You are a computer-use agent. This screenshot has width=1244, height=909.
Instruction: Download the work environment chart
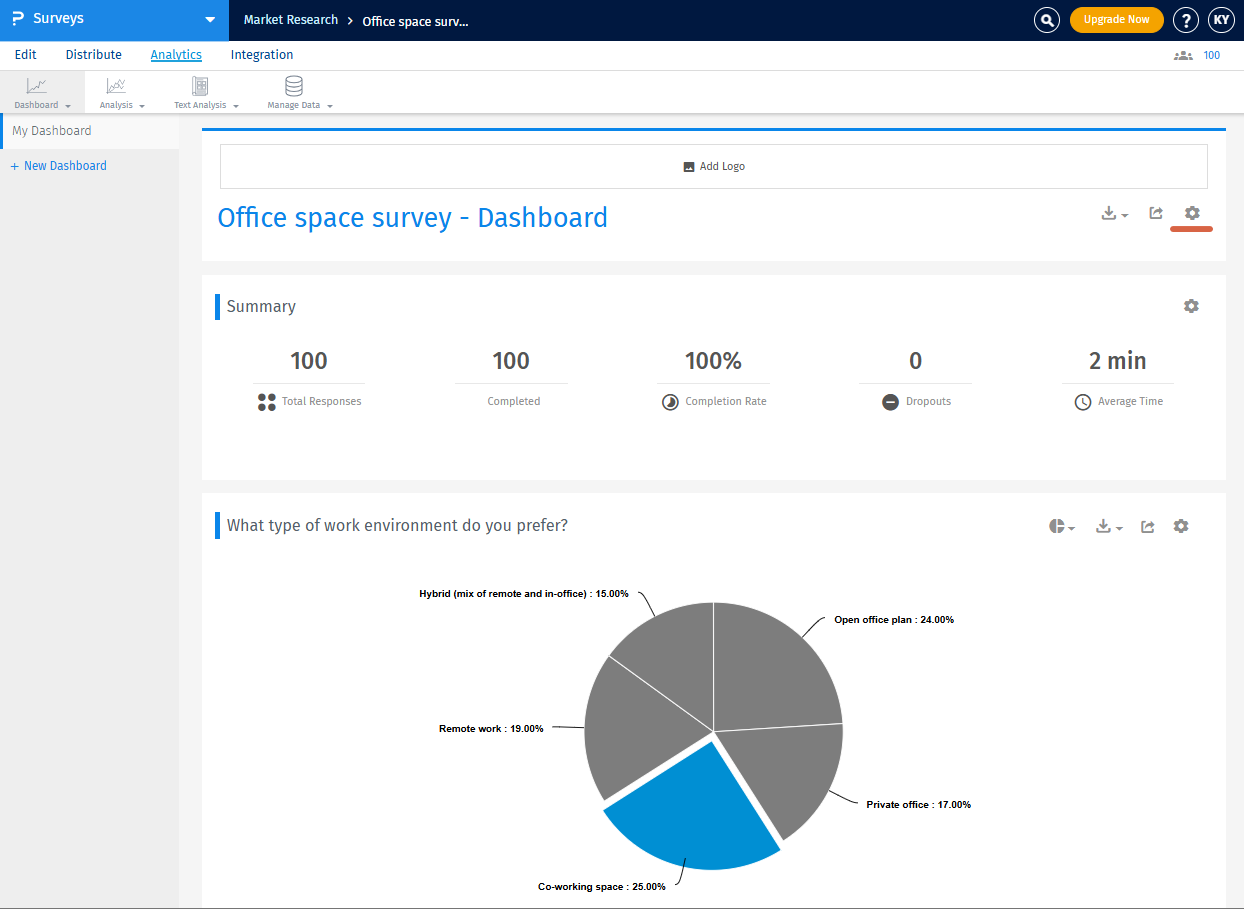click(x=1105, y=526)
